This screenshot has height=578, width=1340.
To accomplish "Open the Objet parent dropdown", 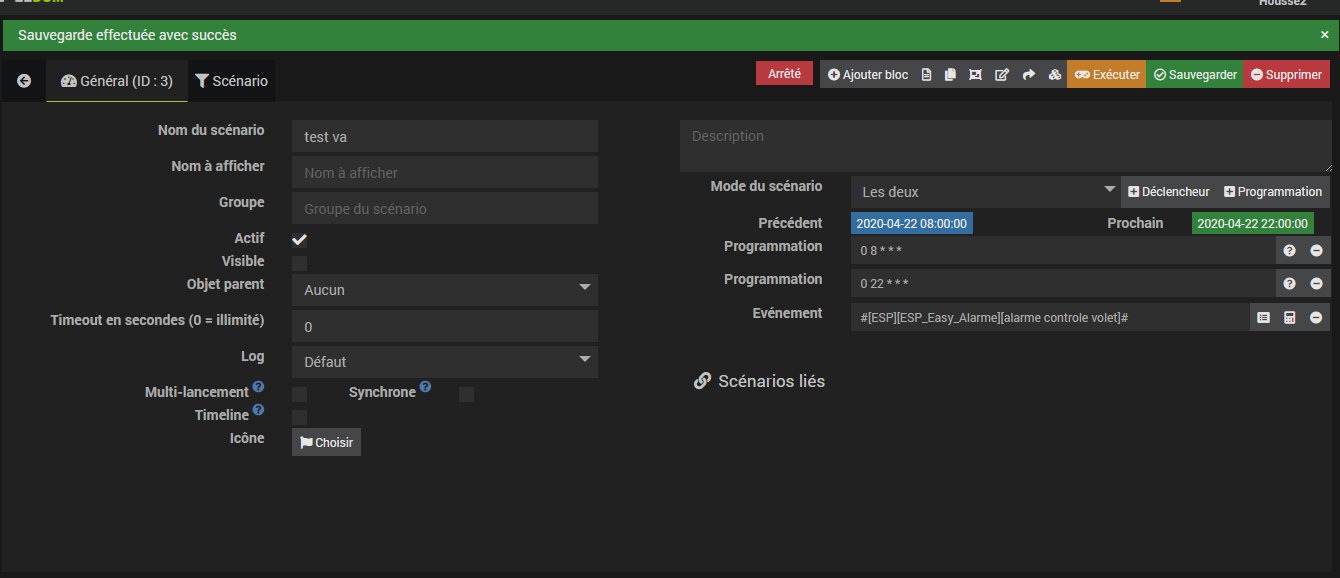I will click(x=445, y=290).
